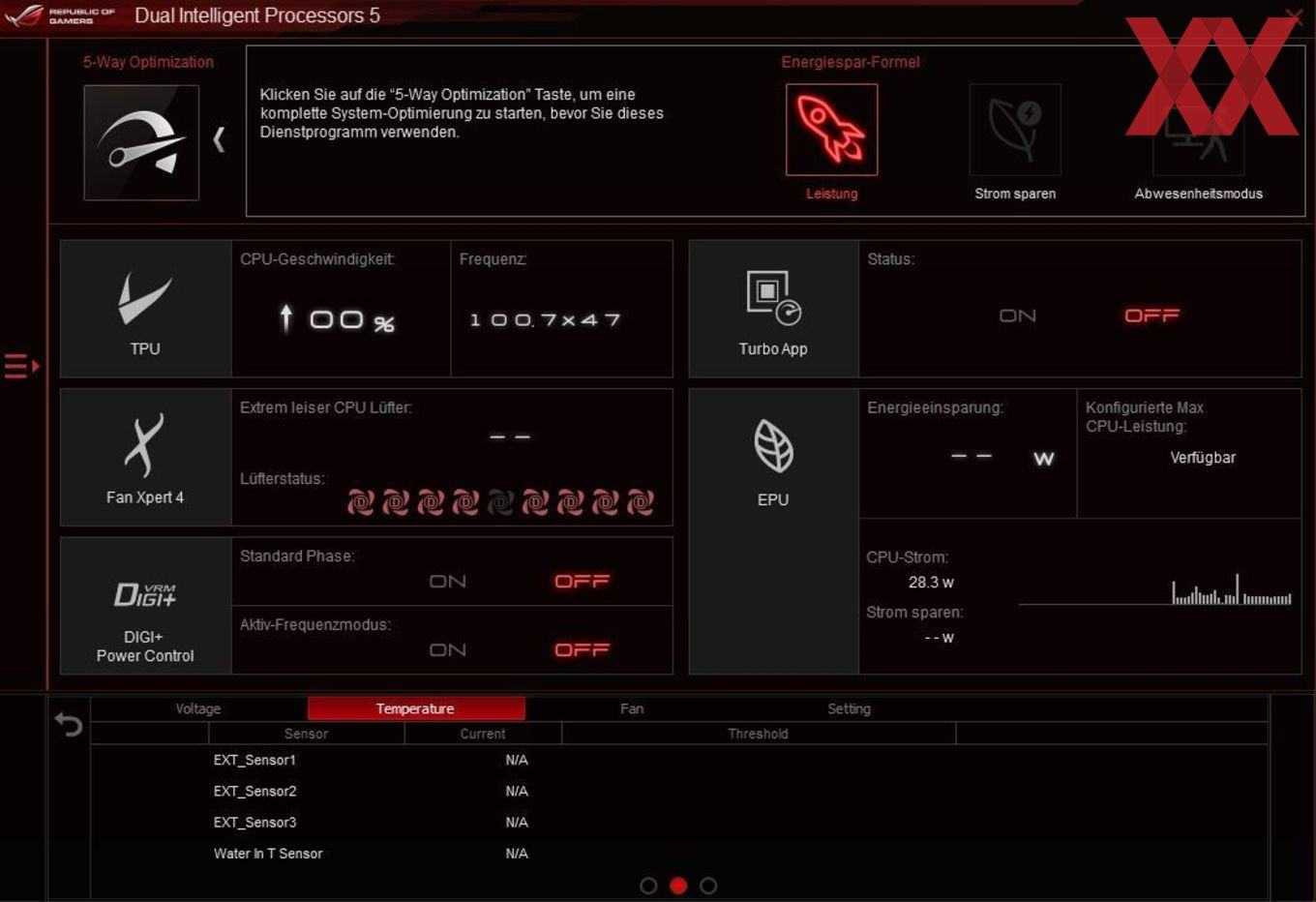Turn Turbo App status ON
The width and height of the screenshot is (1316, 902).
click(x=1017, y=316)
